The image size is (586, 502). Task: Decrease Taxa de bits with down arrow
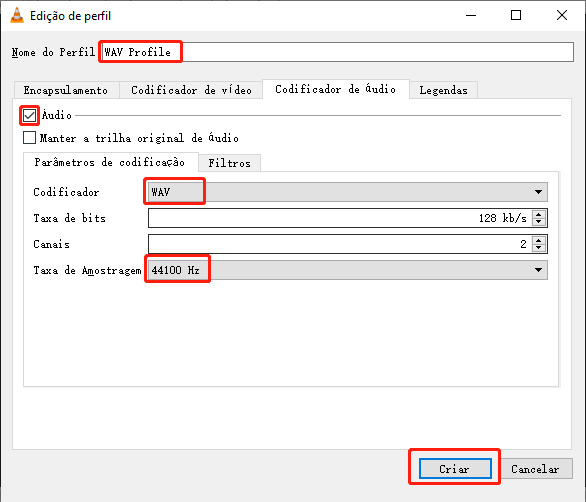coord(539,222)
